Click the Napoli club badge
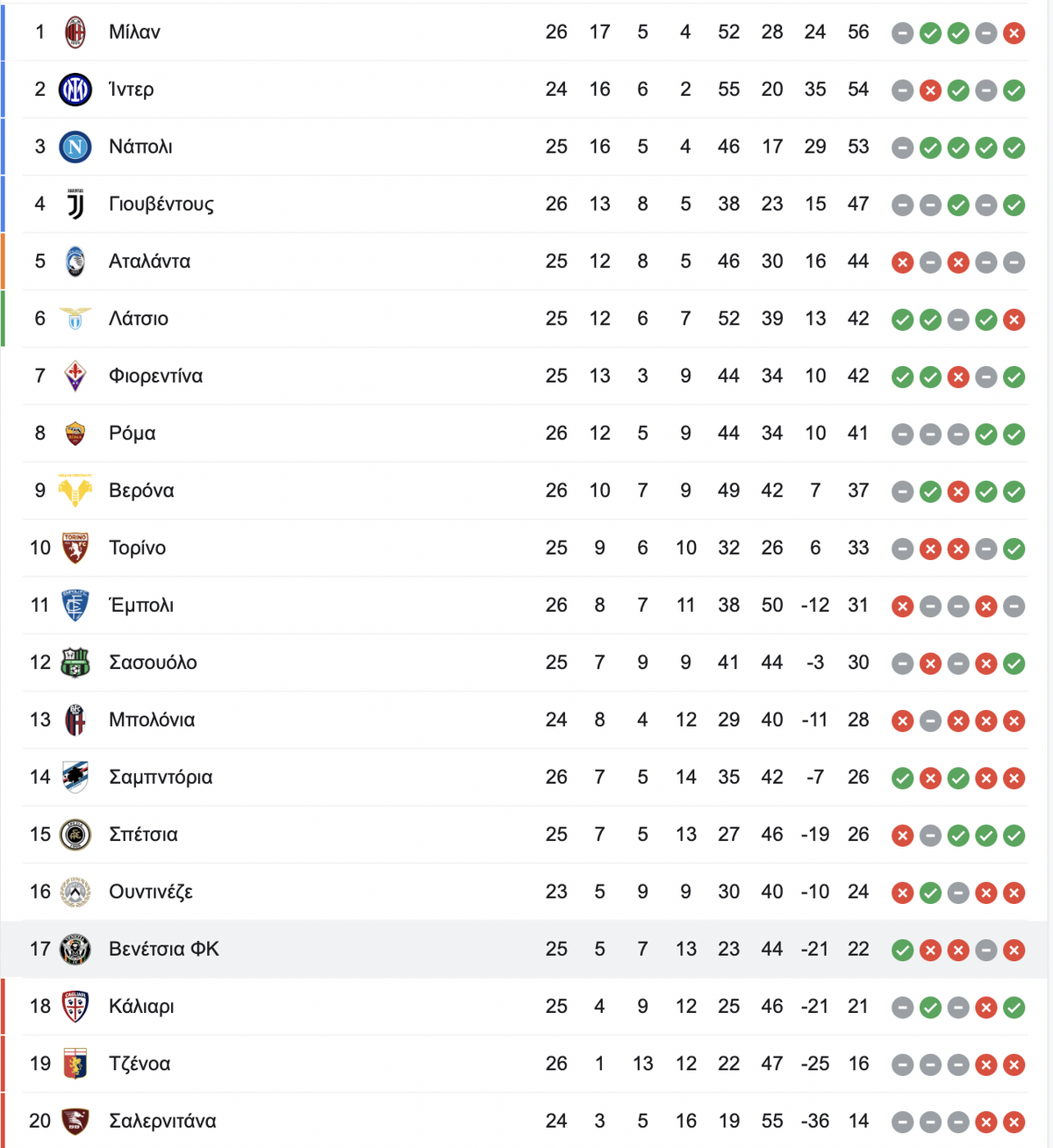This screenshot has height=1148, width=1053. pyautogui.click(x=75, y=147)
